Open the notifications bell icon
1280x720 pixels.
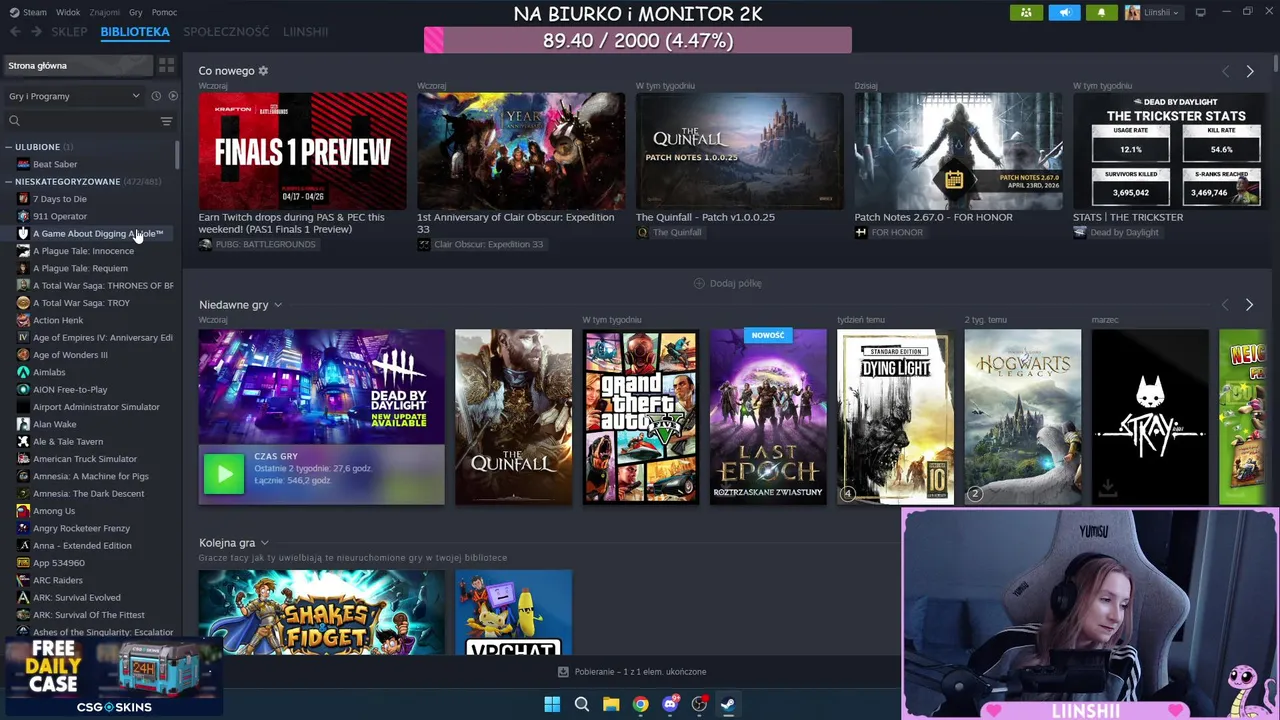[1102, 12]
